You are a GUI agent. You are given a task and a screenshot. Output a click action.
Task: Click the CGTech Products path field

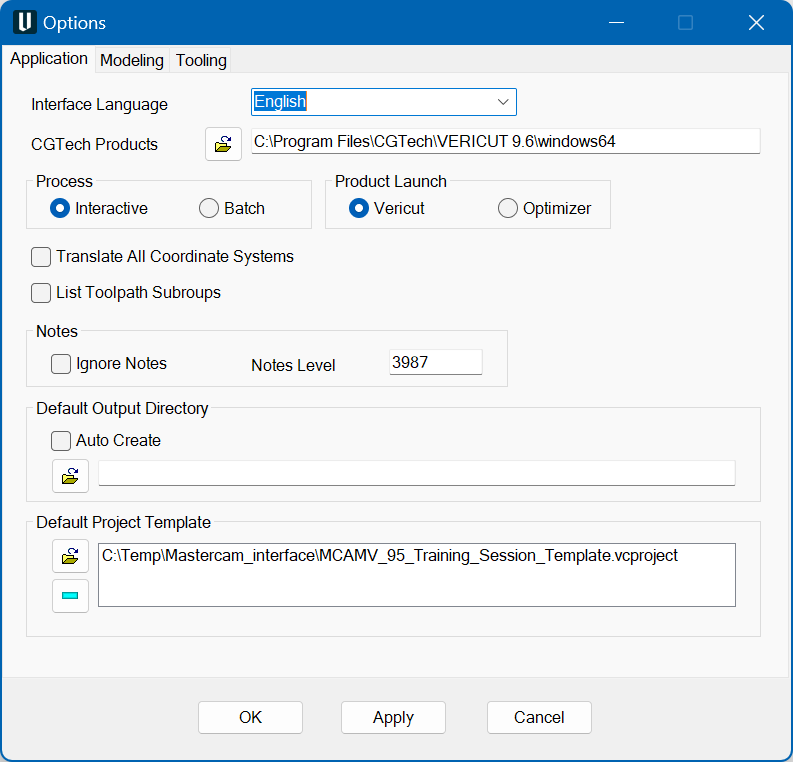click(506, 141)
